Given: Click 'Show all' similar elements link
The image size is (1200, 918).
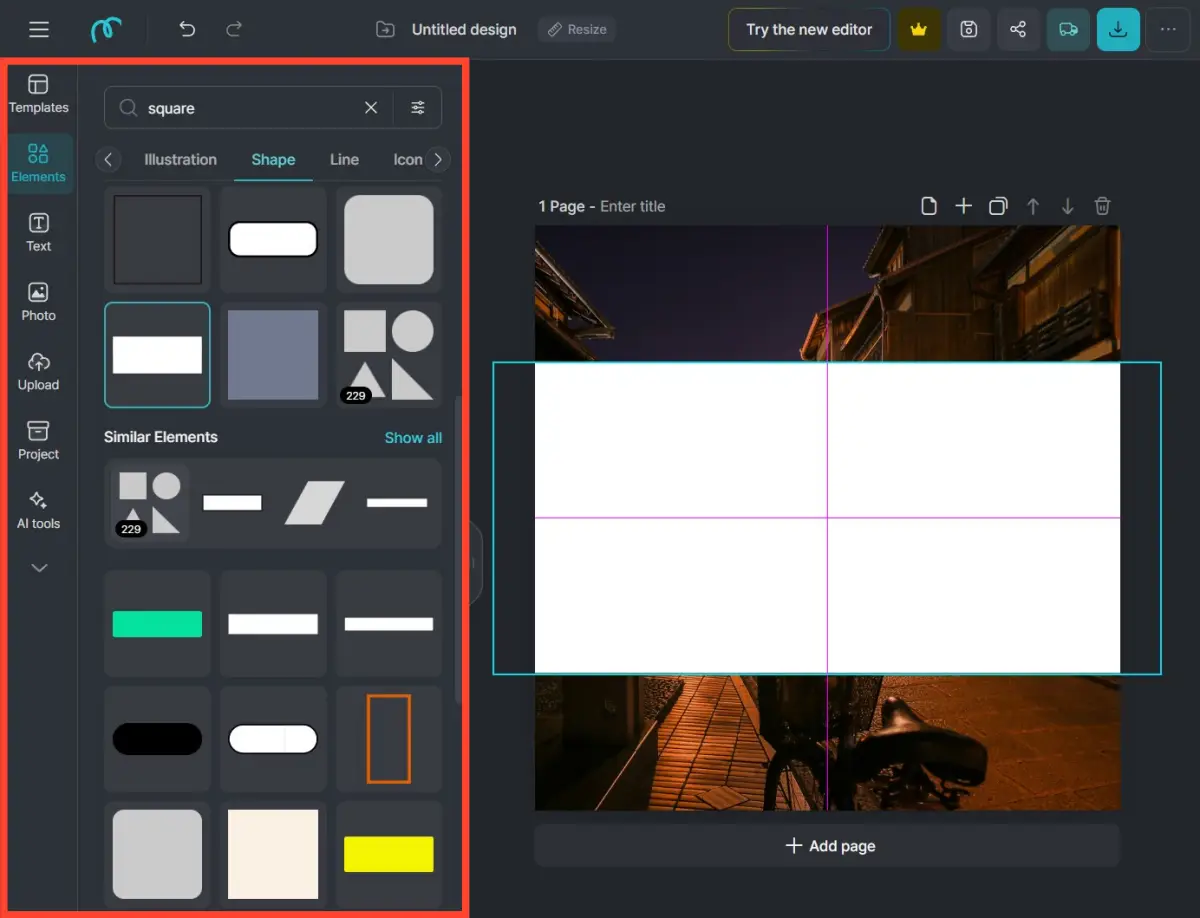Looking at the screenshot, I should (413, 438).
